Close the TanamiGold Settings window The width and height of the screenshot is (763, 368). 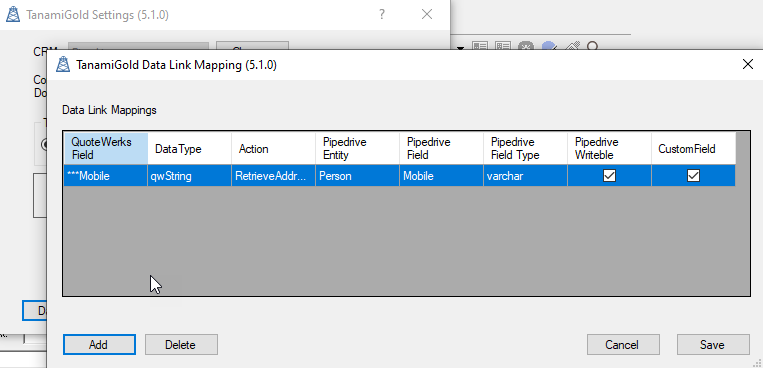point(427,15)
